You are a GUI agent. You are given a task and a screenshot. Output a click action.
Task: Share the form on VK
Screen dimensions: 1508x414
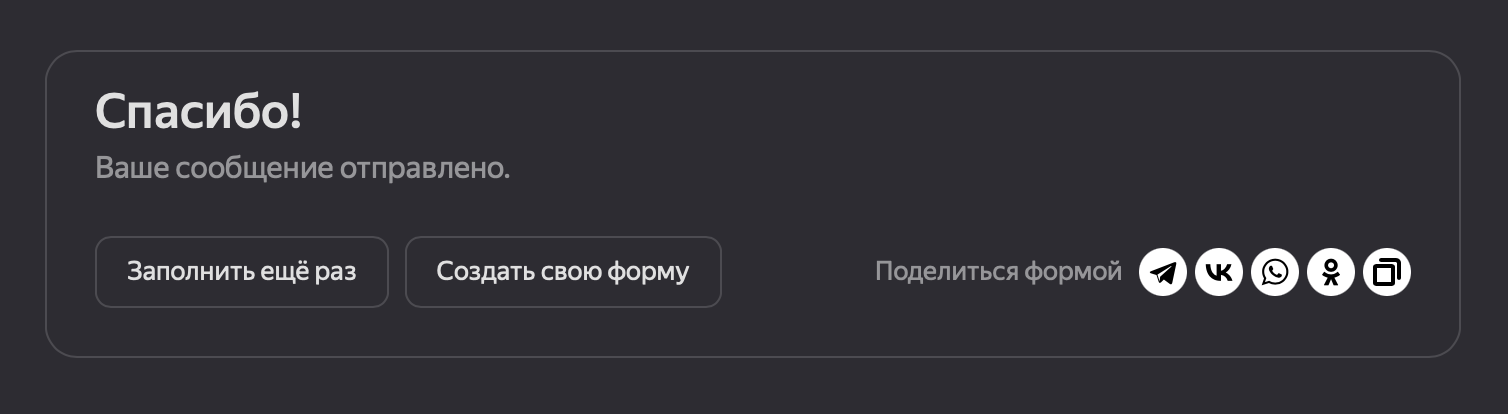[x=1218, y=272]
